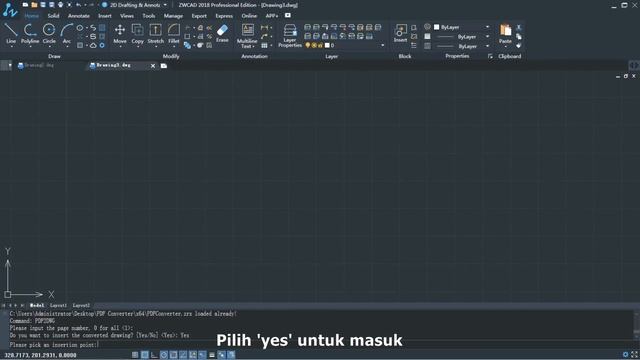Open the Manage ribbon tab

pos(173,16)
